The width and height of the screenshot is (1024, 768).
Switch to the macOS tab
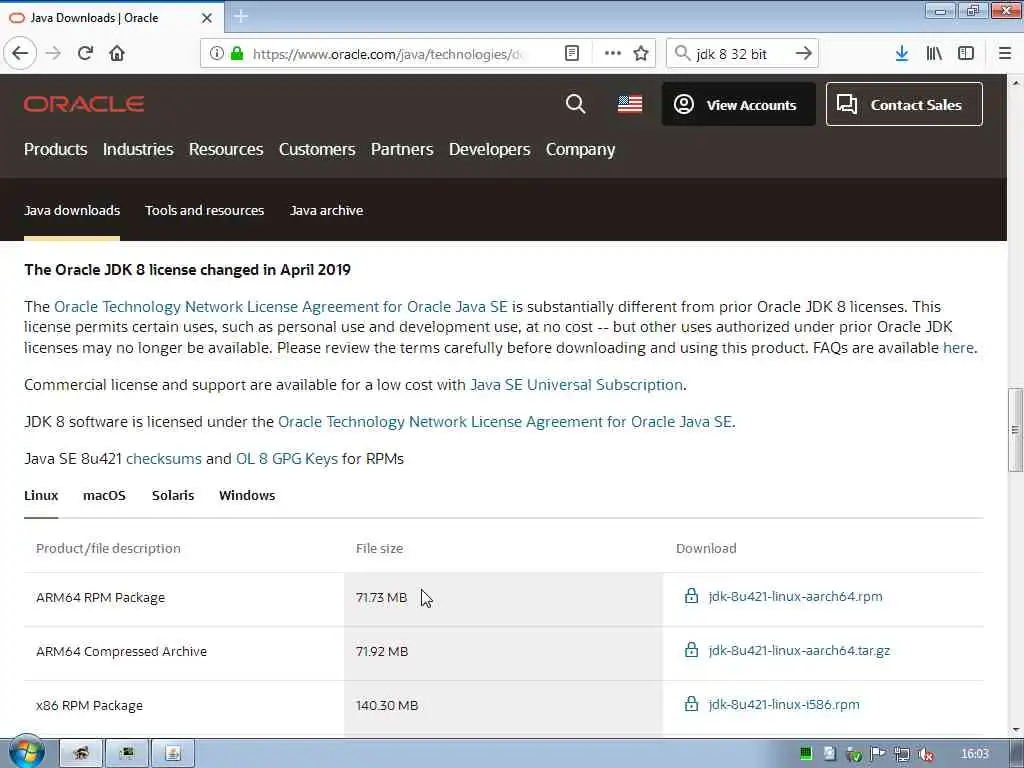click(104, 496)
